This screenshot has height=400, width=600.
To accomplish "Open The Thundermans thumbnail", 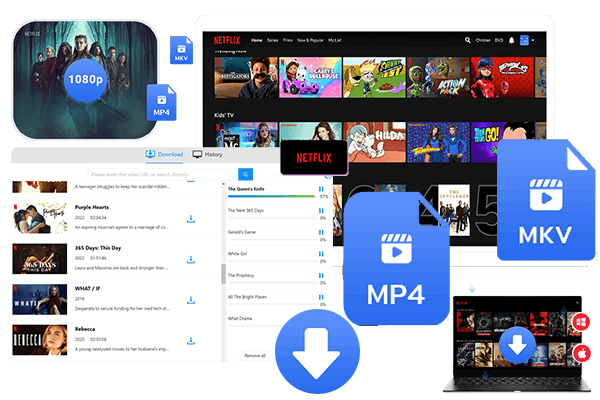I will point(438,142).
